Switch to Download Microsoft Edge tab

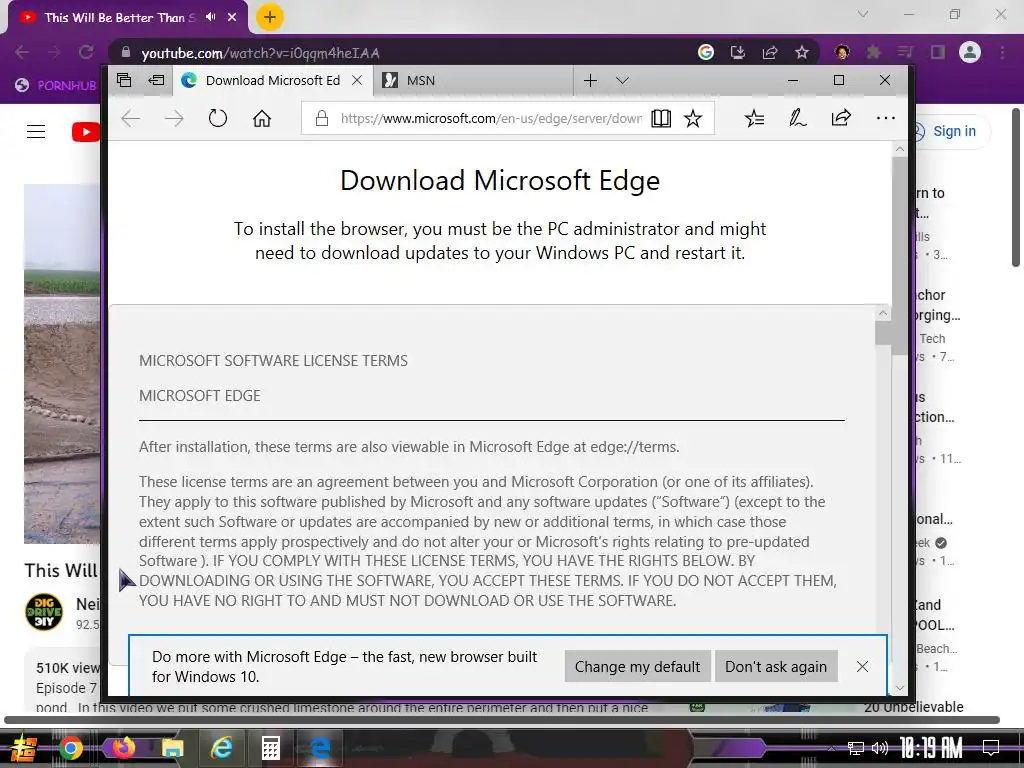click(x=272, y=80)
